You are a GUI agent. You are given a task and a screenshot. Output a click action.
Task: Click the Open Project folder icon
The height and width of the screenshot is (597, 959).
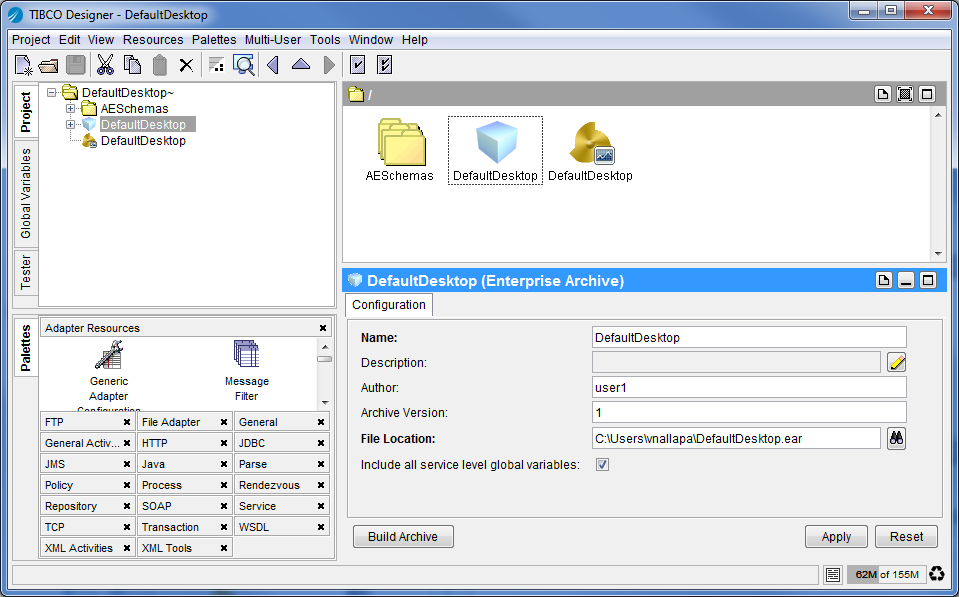tap(49, 66)
